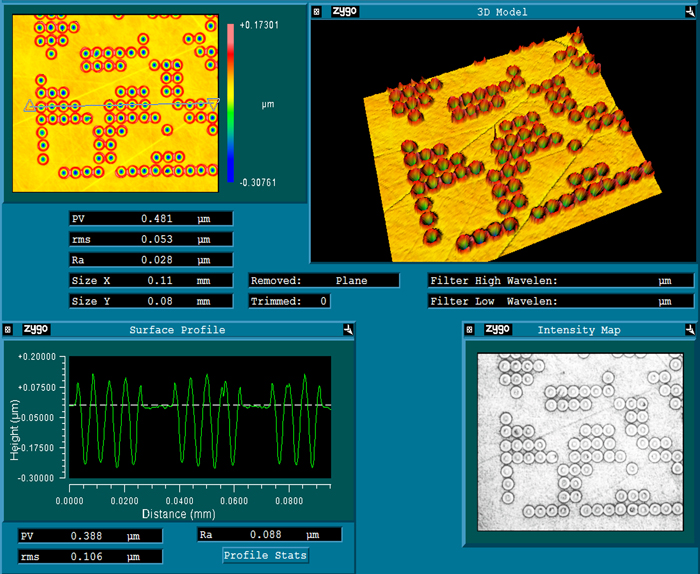Click the 3D Model window menu icon

318,12
